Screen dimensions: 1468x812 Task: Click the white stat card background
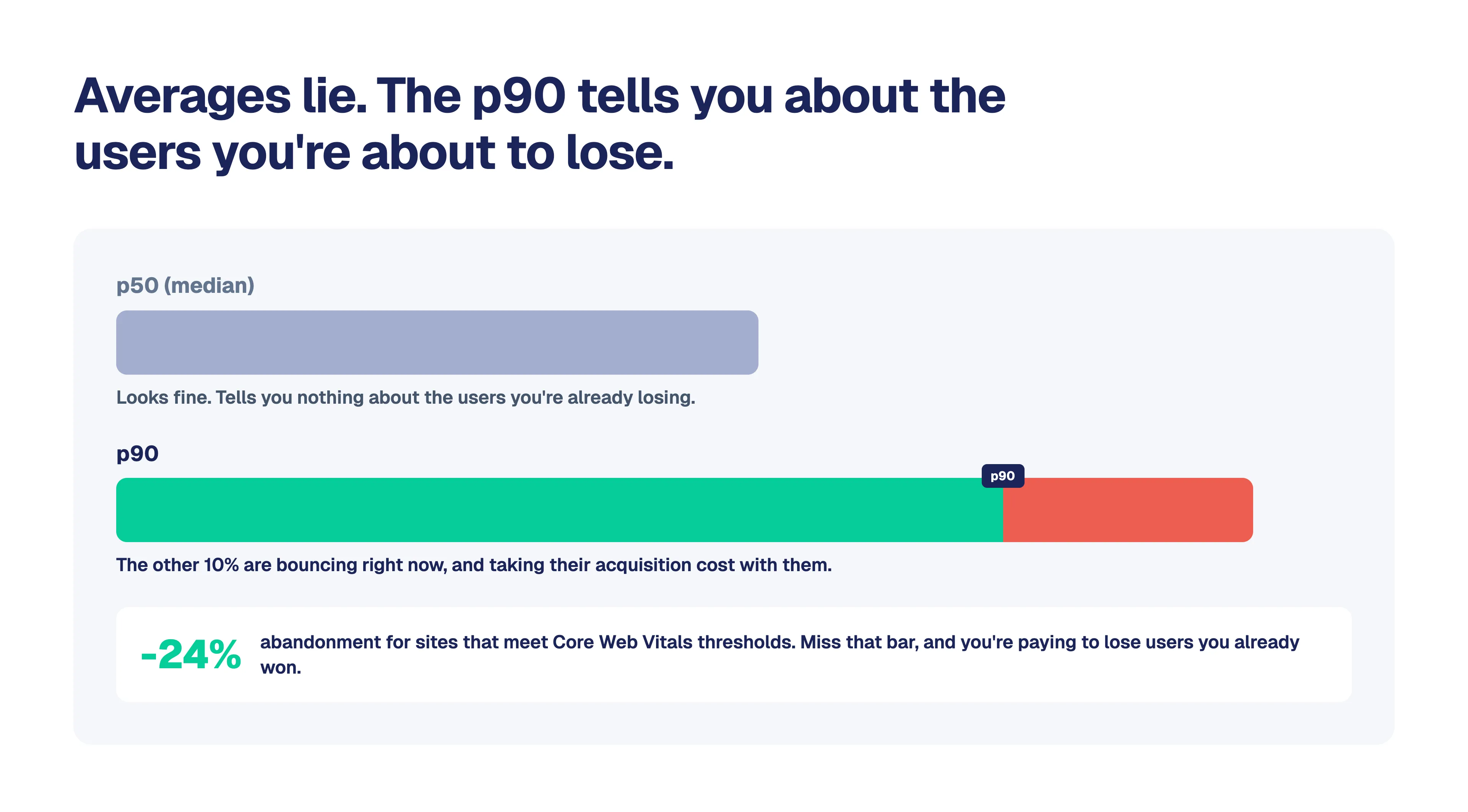tap(734, 654)
